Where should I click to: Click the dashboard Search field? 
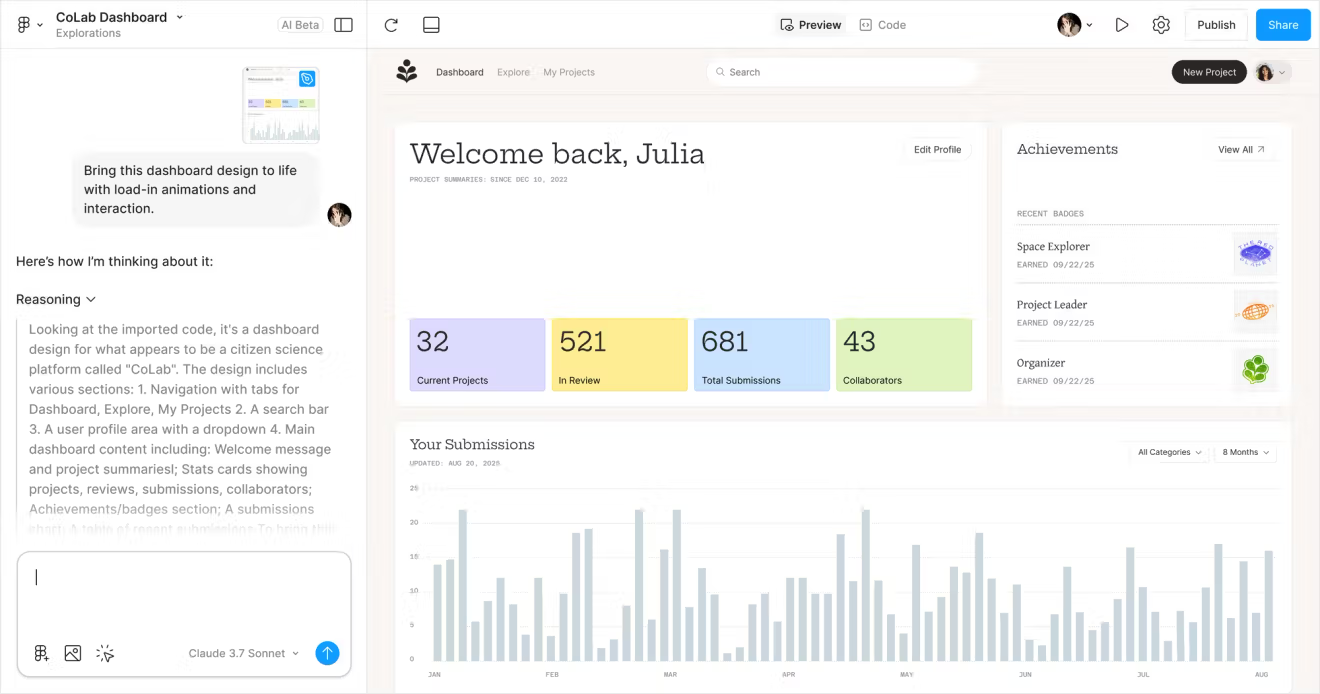pyautogui.click(x=843, y=71)
